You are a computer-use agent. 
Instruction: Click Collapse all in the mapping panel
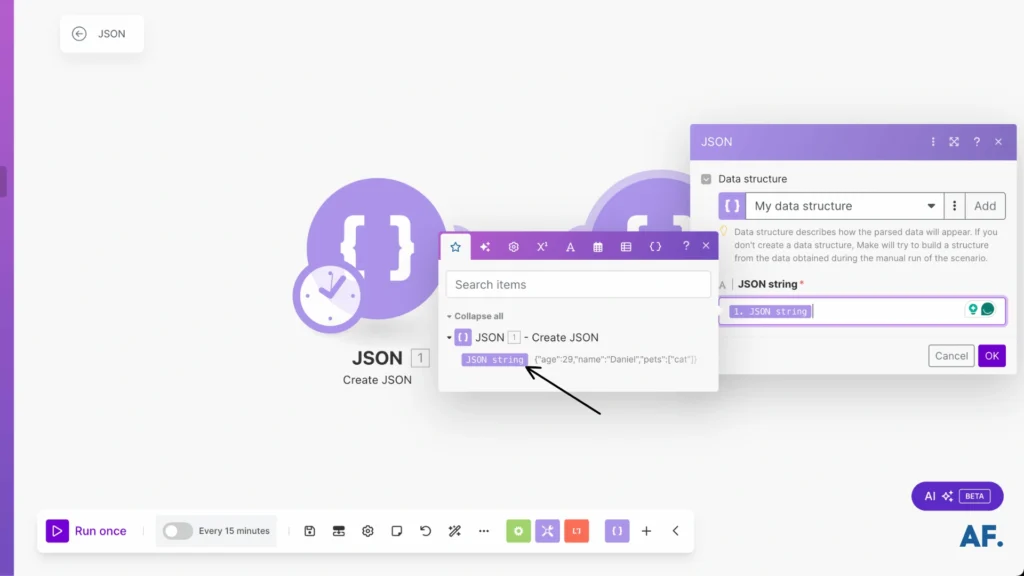tap(479, 316)
